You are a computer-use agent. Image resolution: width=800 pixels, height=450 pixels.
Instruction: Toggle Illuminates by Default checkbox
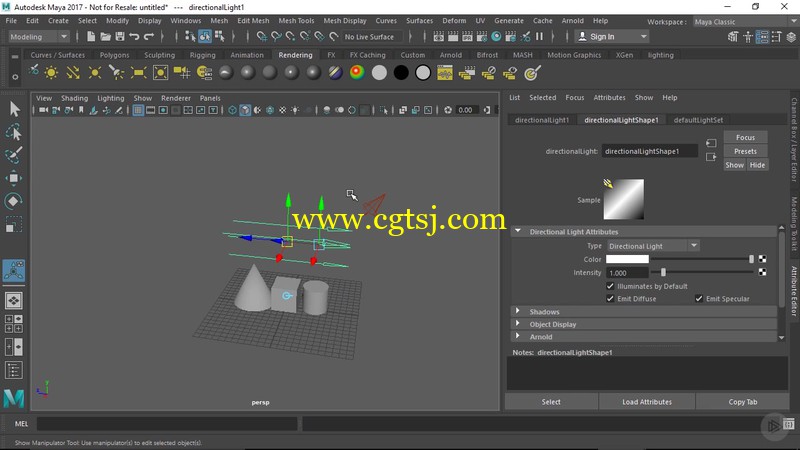[610, 286]
